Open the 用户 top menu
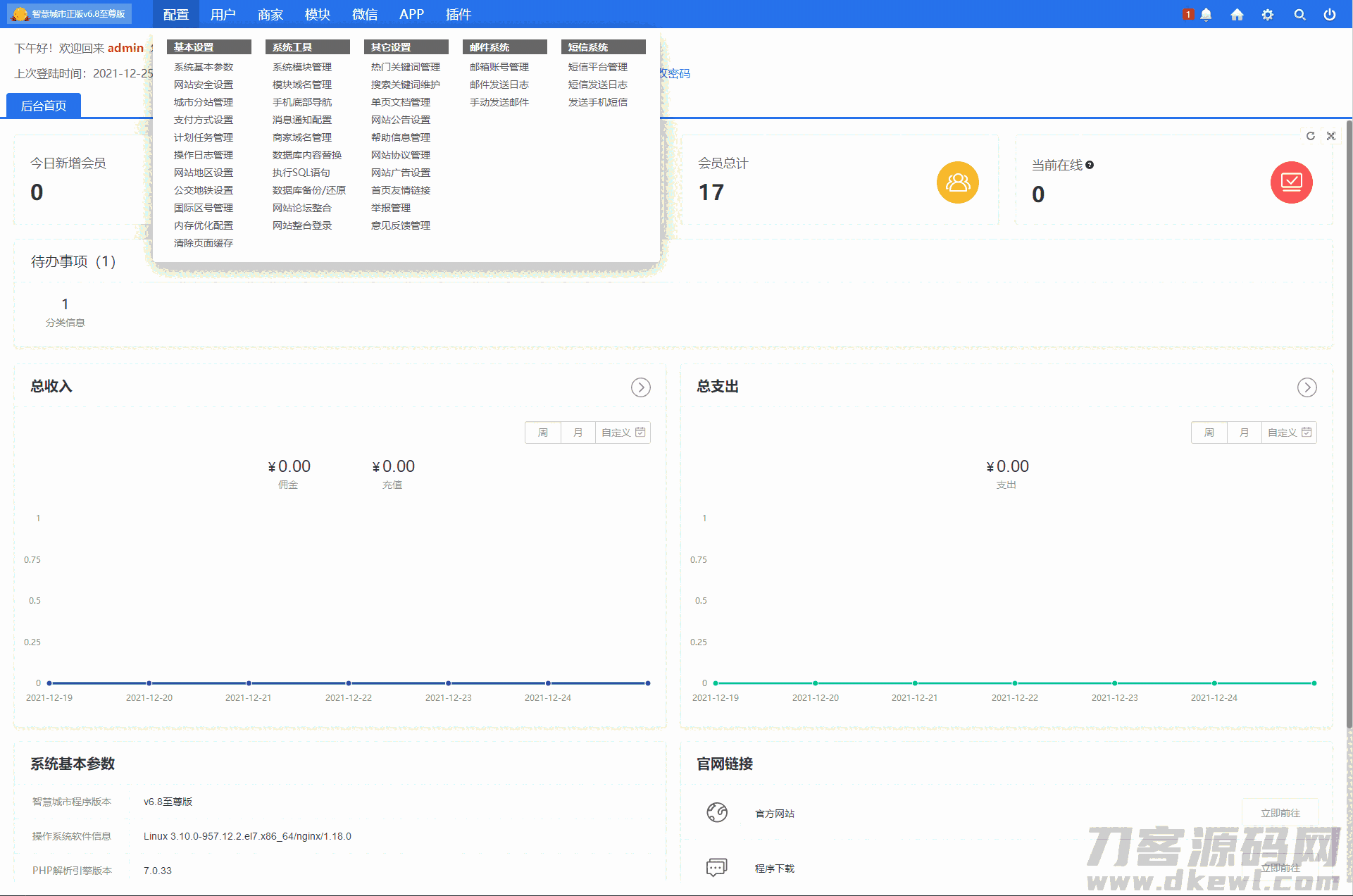The width and height of the screenshot is (1353, 896). pos(223,15)
